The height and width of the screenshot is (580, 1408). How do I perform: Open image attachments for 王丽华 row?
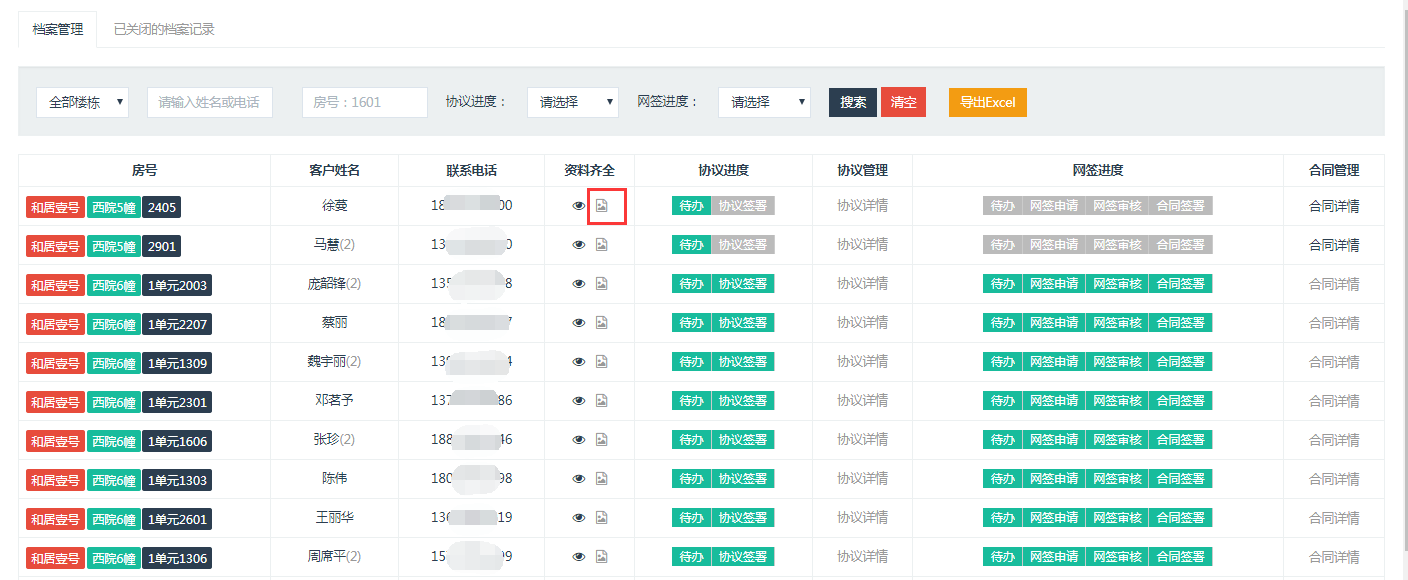[x=602, y=518]
